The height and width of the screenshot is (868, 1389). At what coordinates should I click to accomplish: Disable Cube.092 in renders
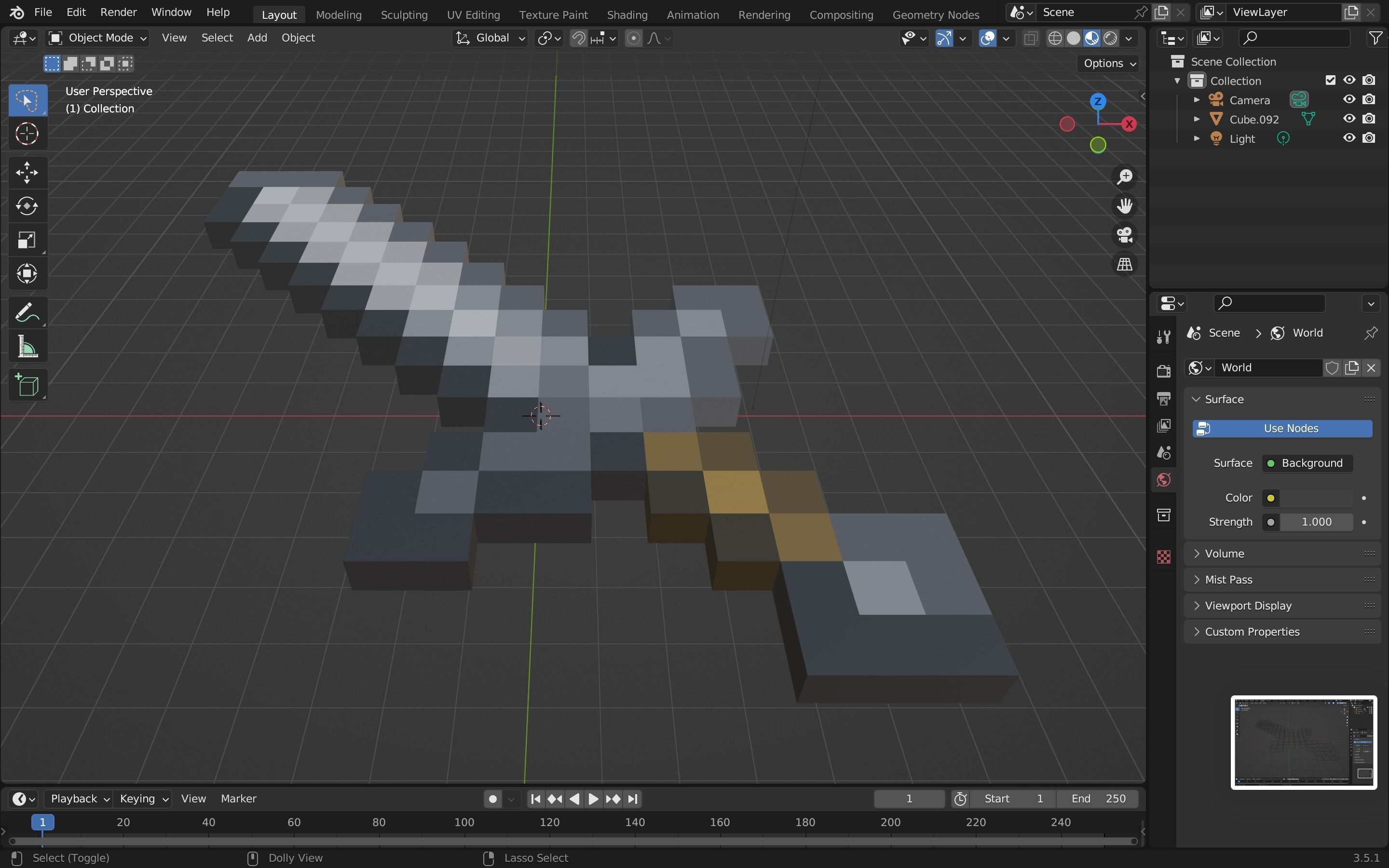pyautogui.click(x=1369, y=119)
